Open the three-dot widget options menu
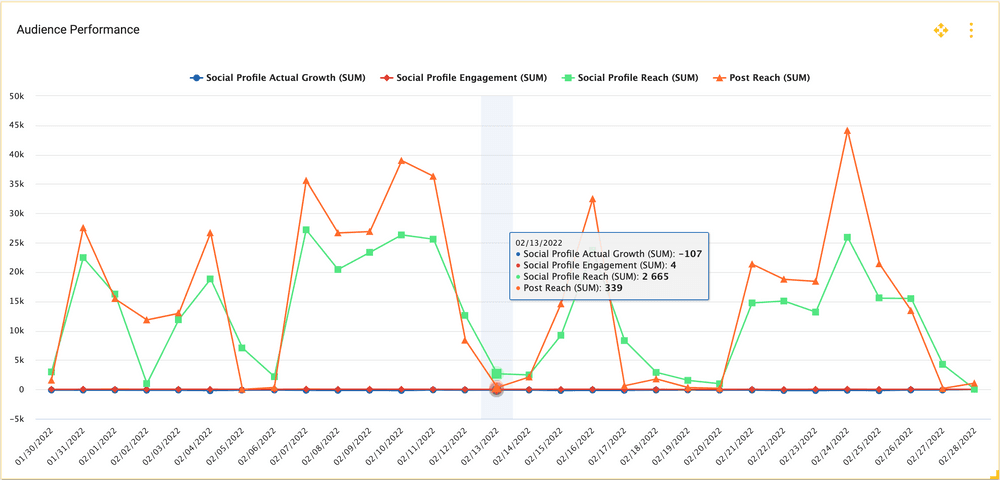This screenshot has width=1000, height=480. [x=970, y=31]
